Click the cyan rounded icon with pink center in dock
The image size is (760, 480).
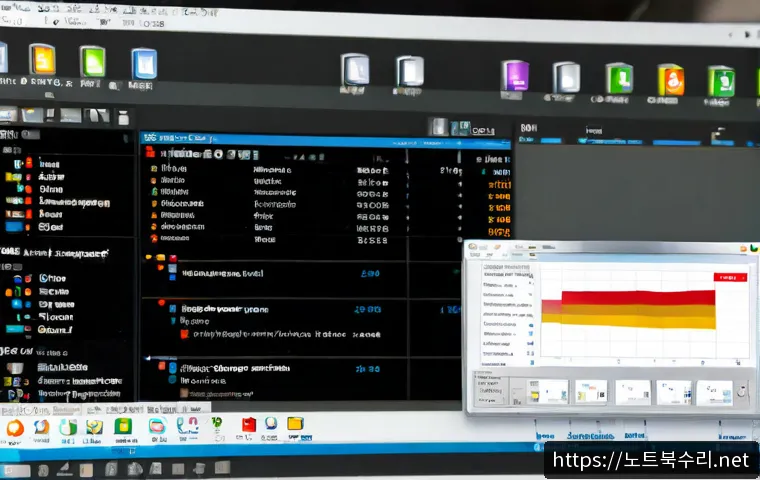click(157, 427)
